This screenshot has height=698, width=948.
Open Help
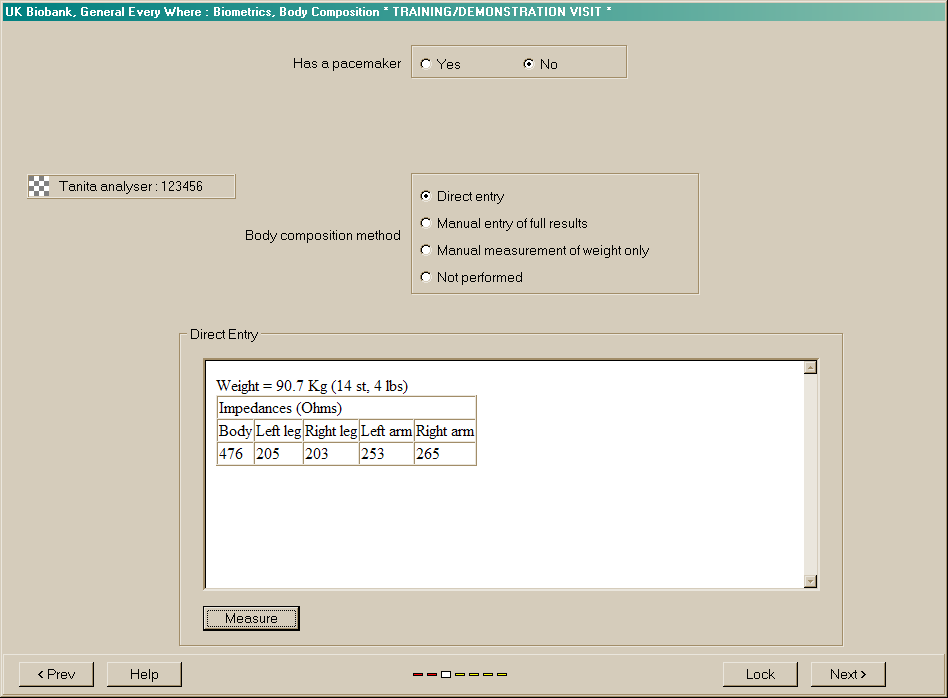tap(144, 674)
